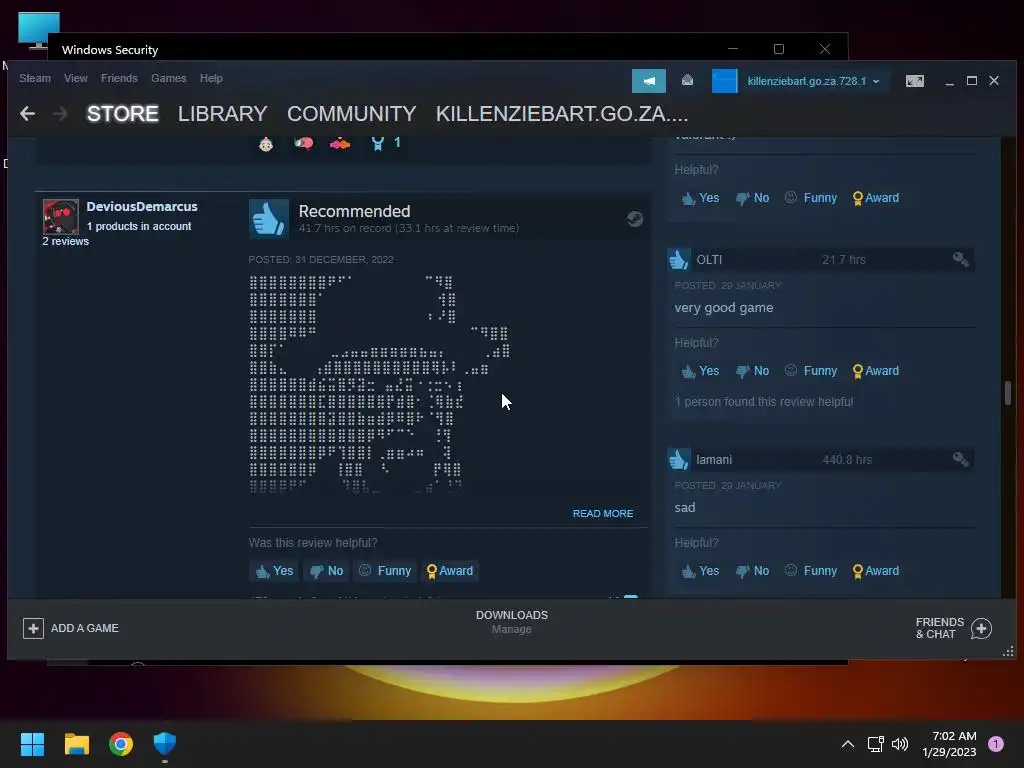Screen dimensions: 1024x768
Task: Open the Windows Start menu
Action: pos(32,744)
